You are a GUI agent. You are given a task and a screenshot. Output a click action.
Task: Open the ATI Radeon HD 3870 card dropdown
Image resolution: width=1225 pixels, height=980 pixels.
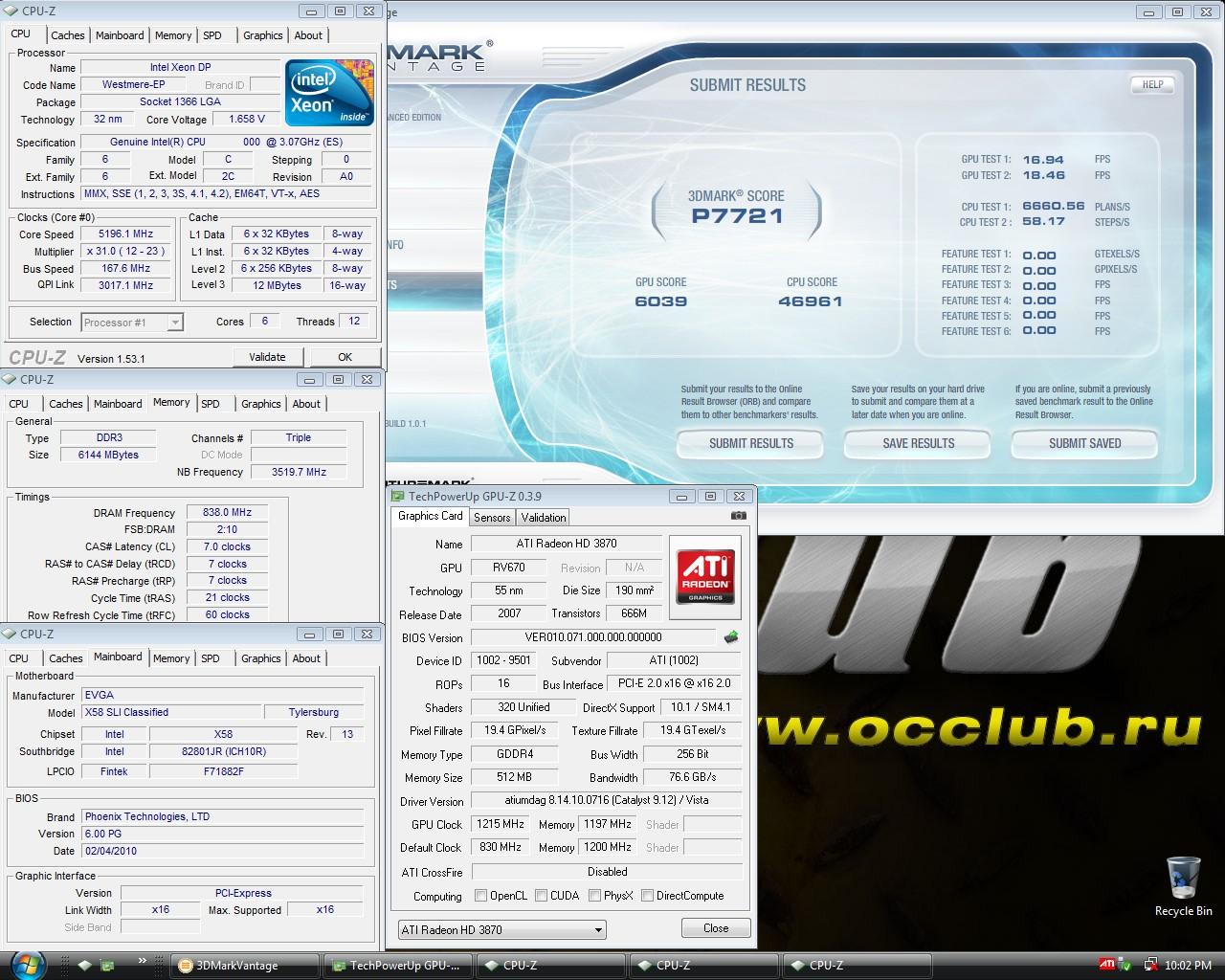pyautogui.click(x=502, y=929)
